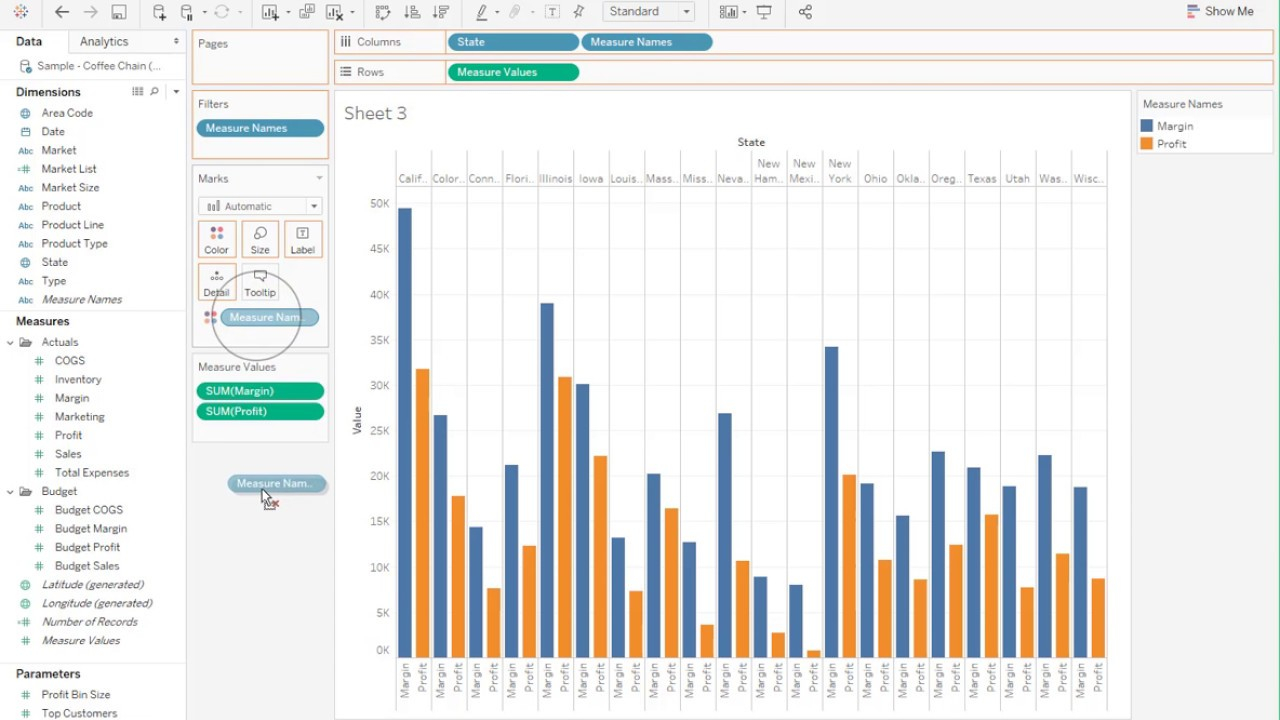Open the Label mark settings
This screenshot has height=720, width=1280.
(x=302, y=239)
